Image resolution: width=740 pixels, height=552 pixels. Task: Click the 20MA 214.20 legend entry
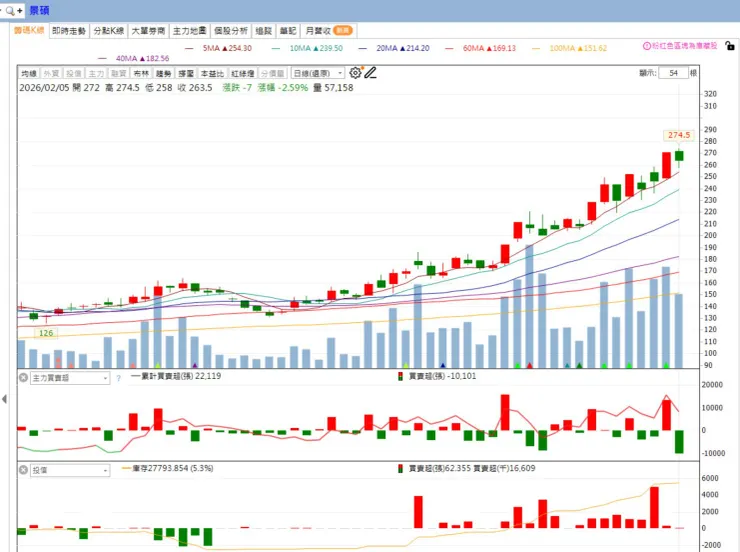(x=394, y=48)
